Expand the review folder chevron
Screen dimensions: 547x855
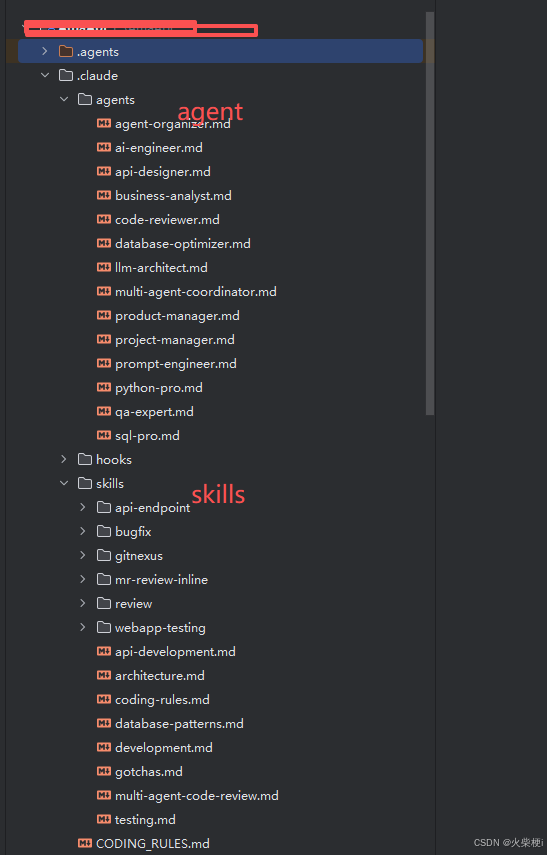[x=83, y=603]
